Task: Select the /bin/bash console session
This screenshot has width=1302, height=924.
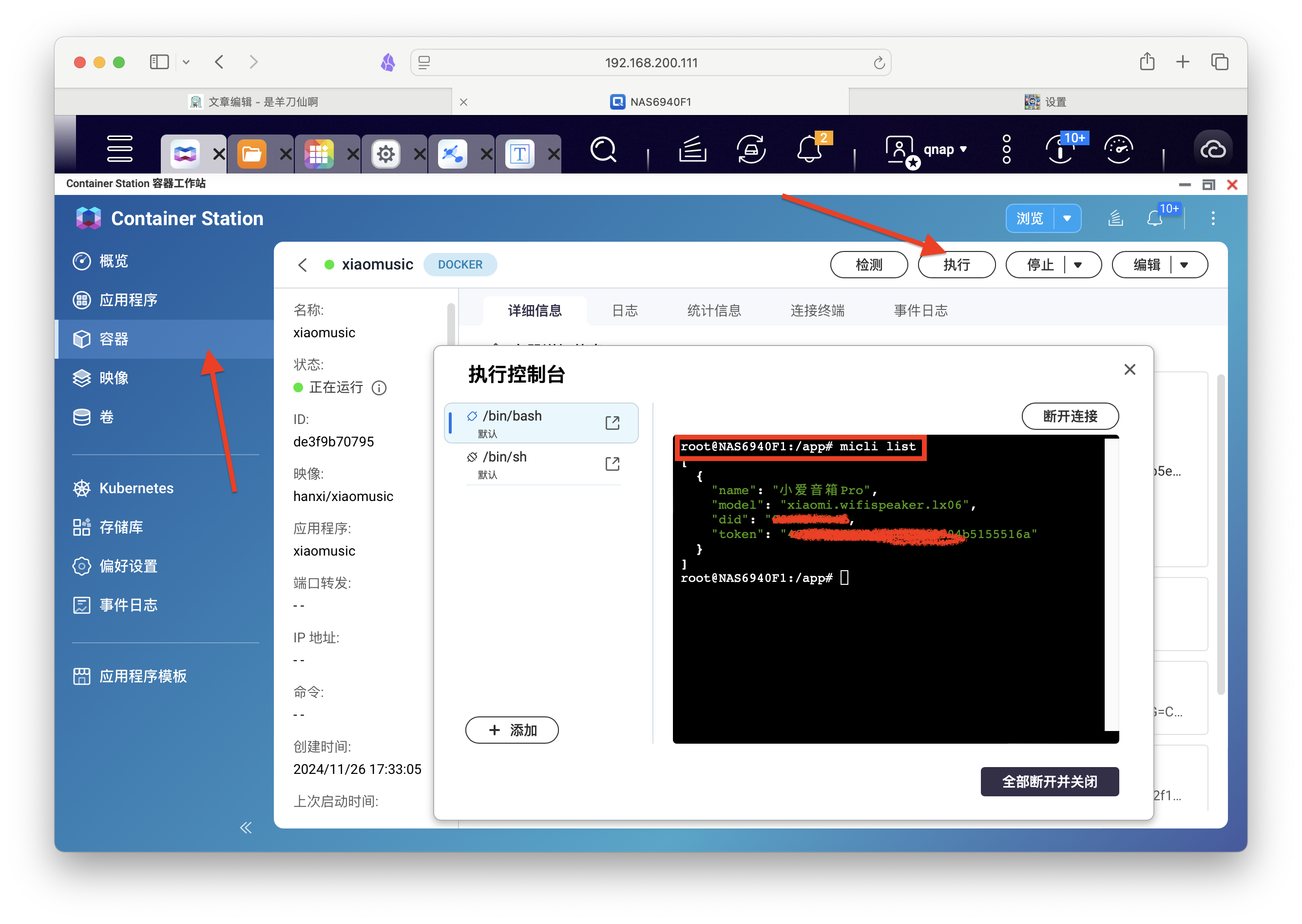Action: tap(541, 423)
